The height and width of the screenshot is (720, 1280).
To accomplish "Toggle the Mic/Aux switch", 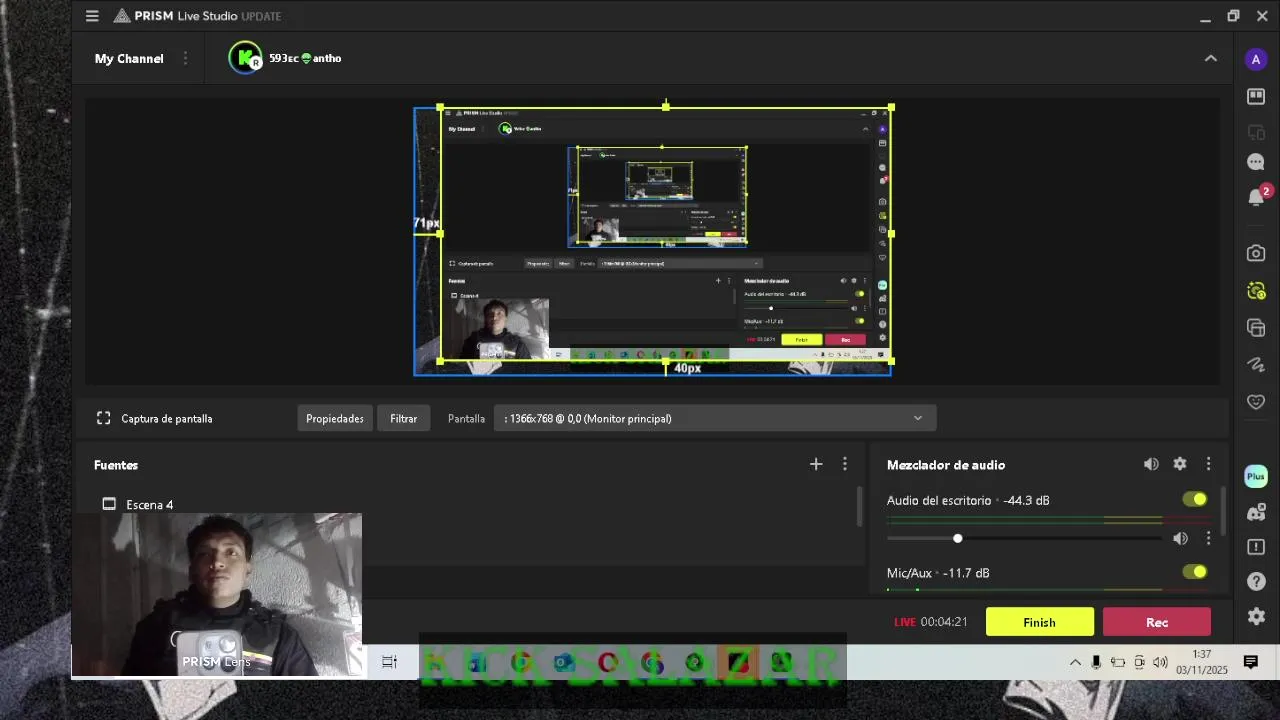I will tap(1194, 572).
